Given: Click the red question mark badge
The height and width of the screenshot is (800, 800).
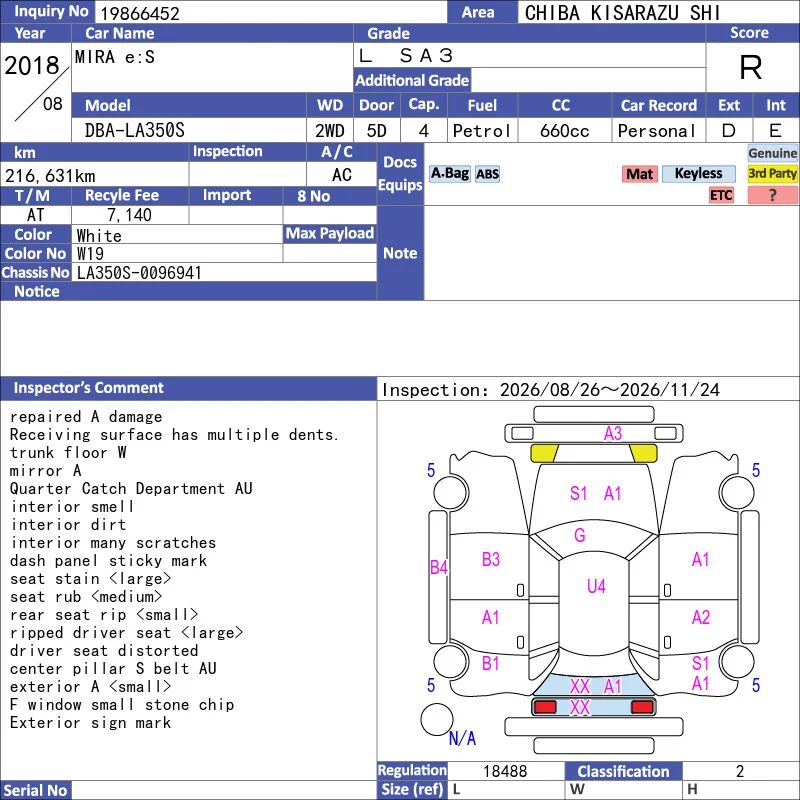Looking at the screenshot, I should point(772,195).
